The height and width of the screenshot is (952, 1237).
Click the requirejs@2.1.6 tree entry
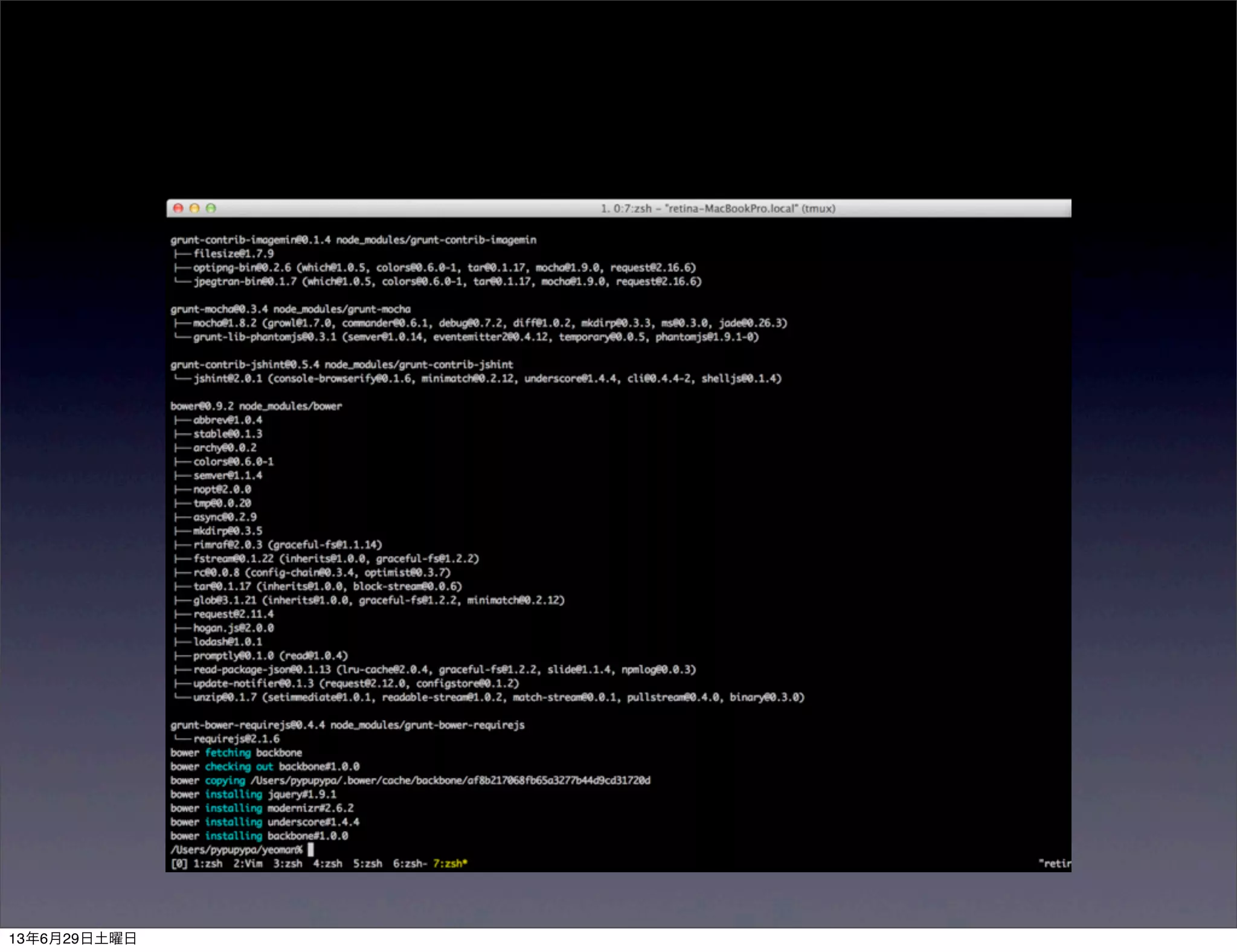(236, 739)
